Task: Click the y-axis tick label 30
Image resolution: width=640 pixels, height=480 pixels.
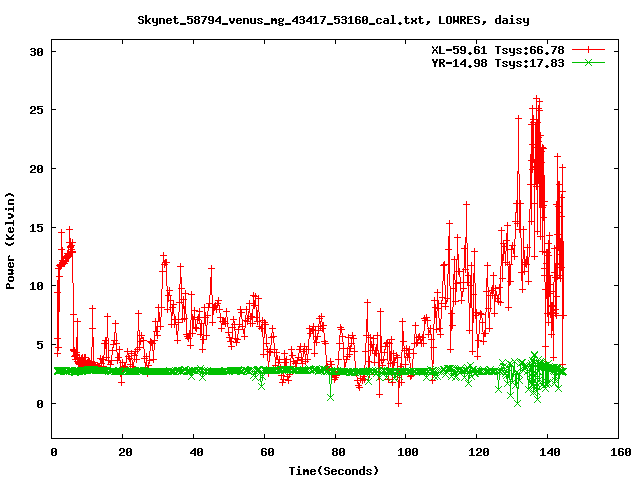Action: (36, 52)
